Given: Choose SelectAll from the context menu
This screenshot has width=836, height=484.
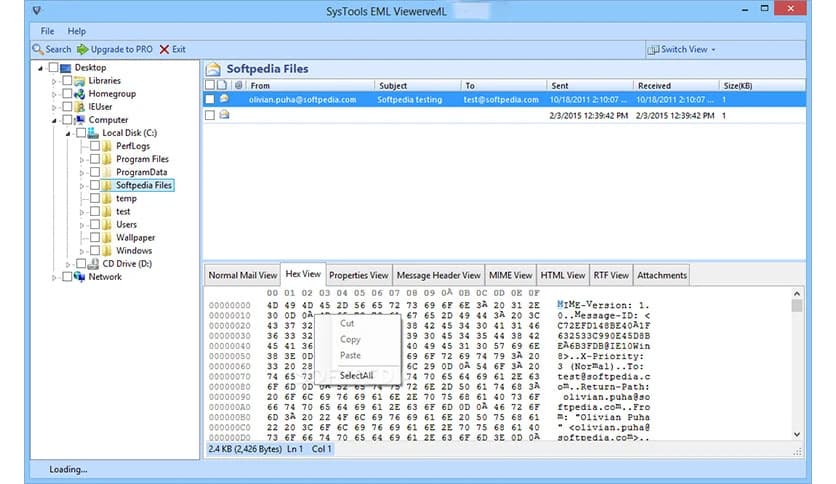Looking at the screenshot, I should pos(357,375).
